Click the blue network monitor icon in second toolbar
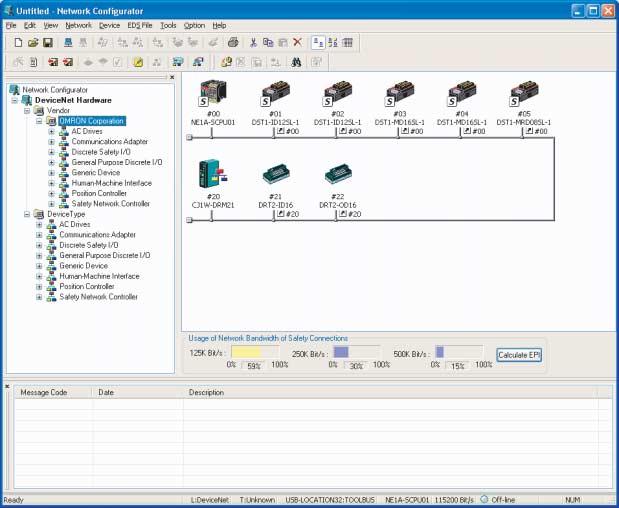 178,62
